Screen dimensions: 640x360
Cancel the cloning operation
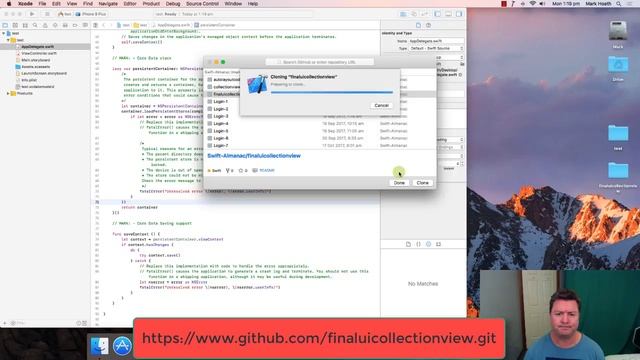click(381, 105)
